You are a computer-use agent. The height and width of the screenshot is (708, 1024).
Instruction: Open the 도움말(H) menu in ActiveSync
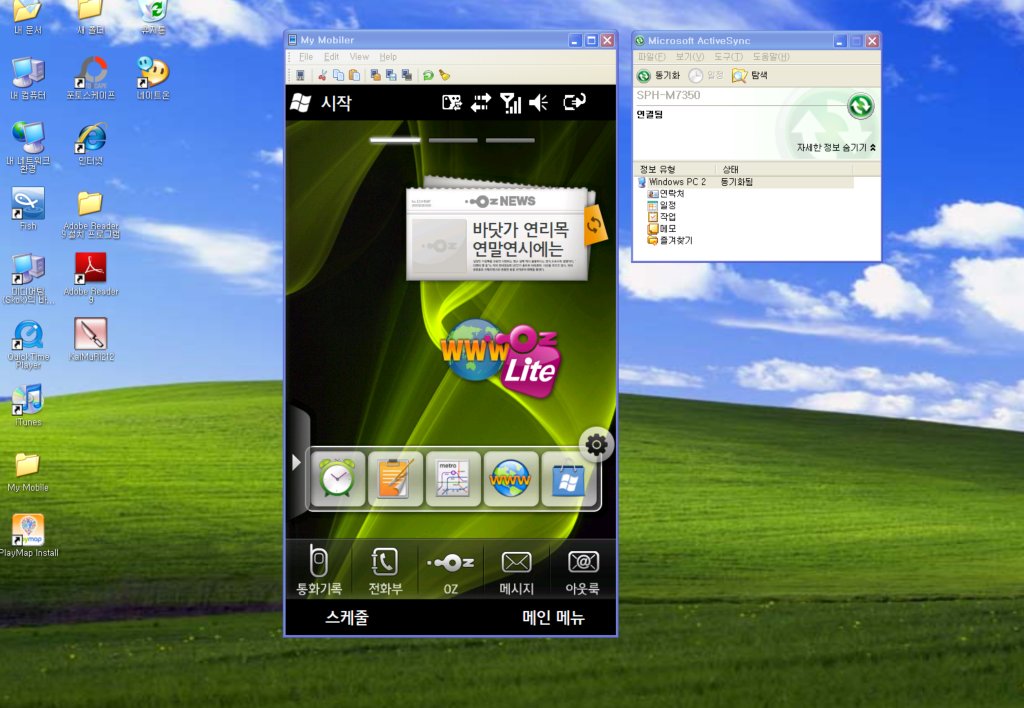pos(771,57)
